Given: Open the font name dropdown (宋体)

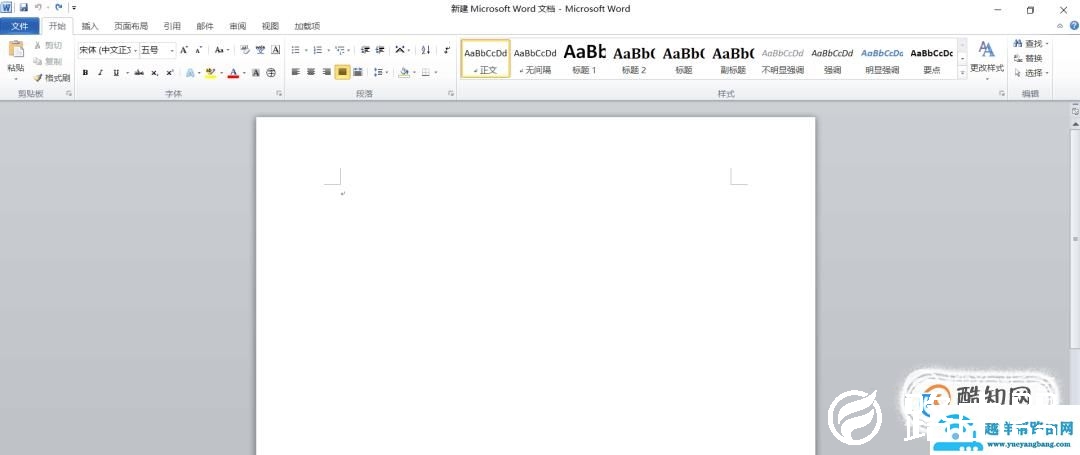Looking at the screenshot, I should (106, 50).
